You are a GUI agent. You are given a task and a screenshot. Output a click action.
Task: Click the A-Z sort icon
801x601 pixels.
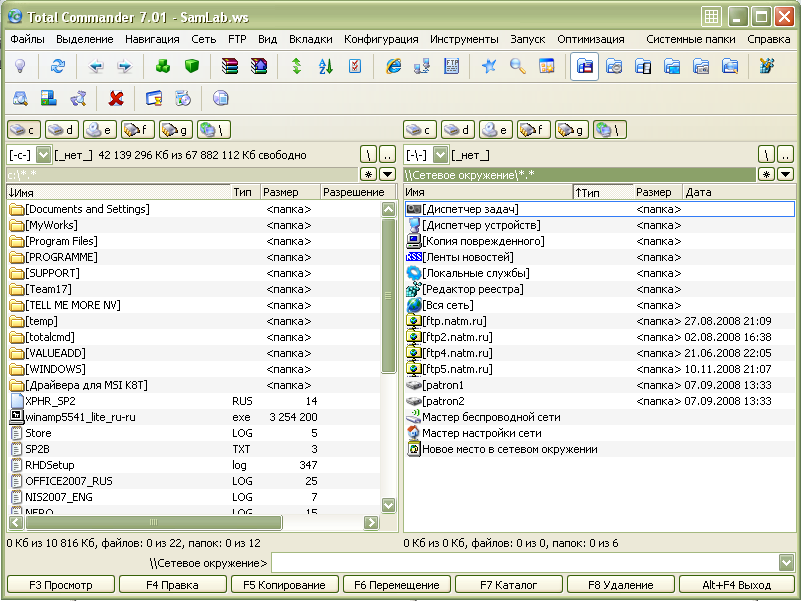pos(326,66)
